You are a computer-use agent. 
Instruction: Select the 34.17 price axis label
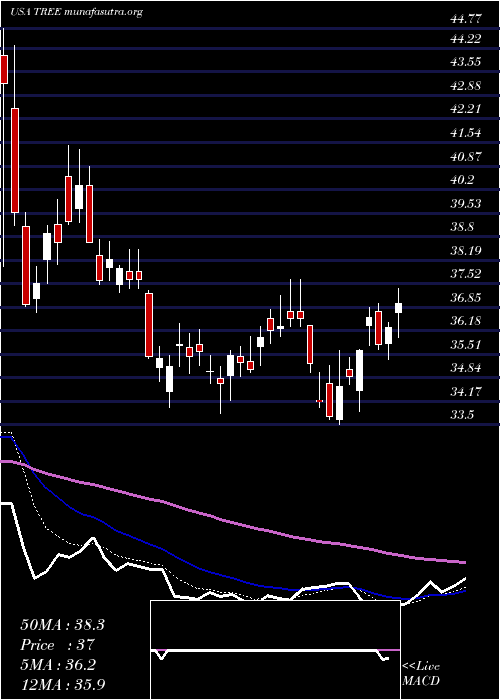pyautogui.click(x=465, y=392)
